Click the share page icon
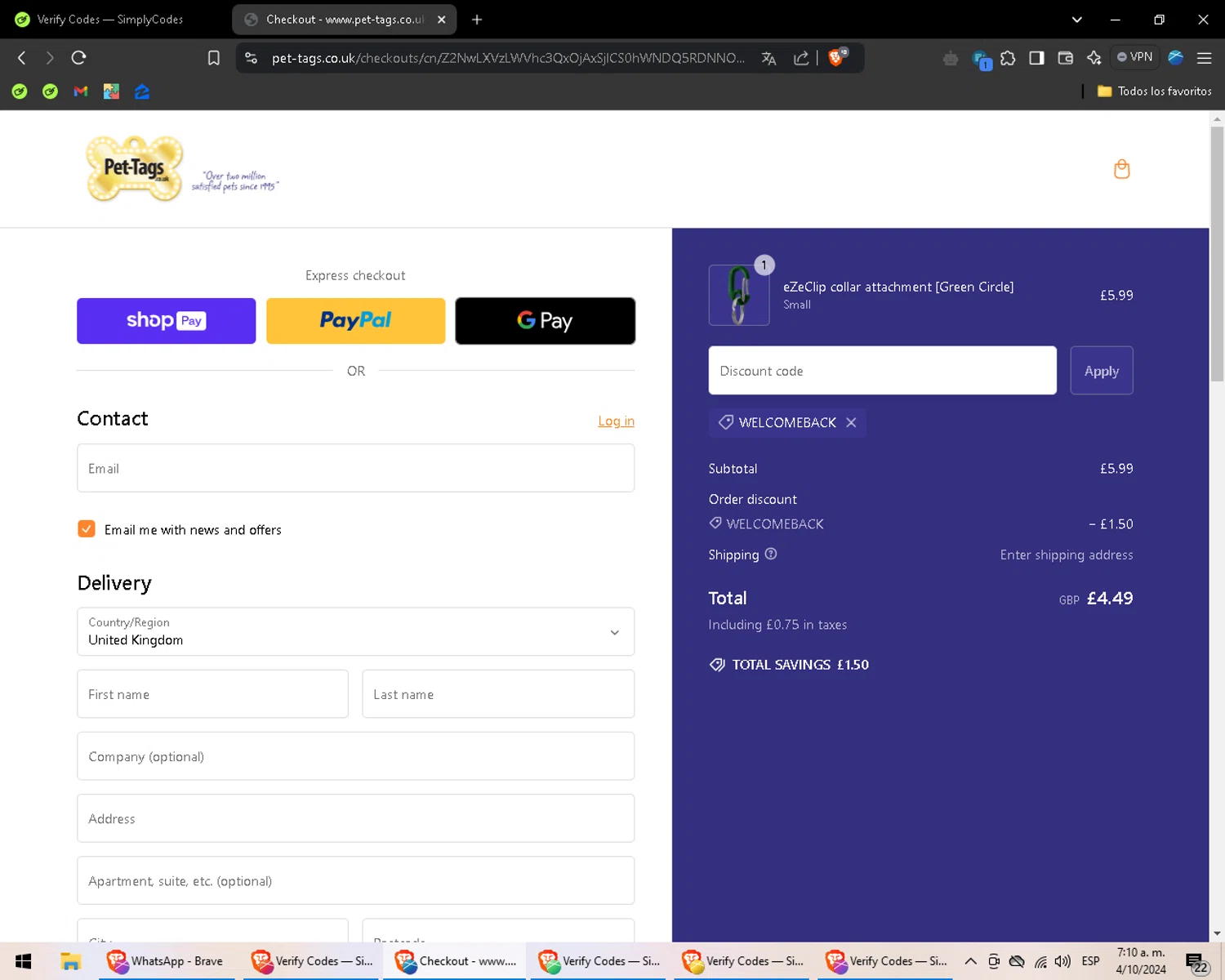 tap(801, 58)
